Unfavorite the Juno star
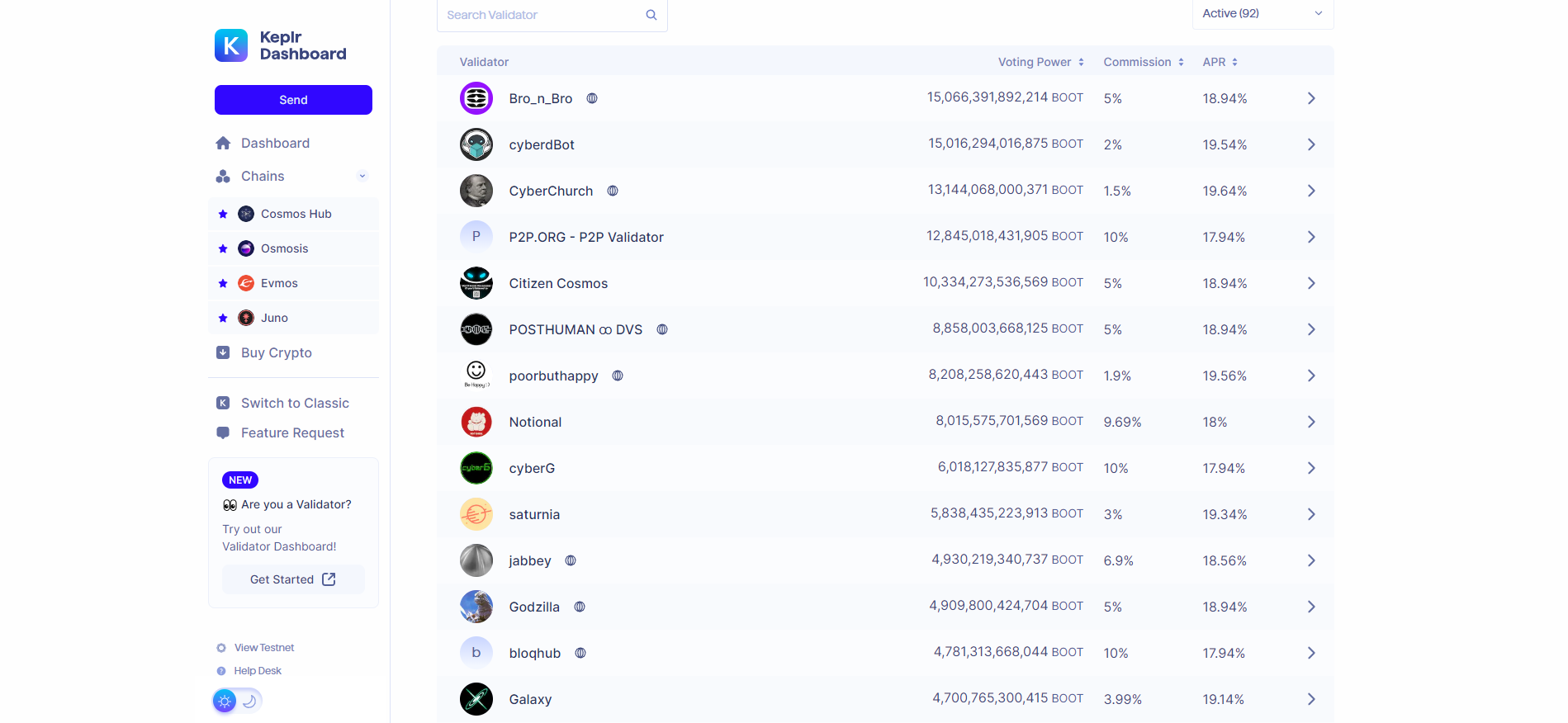The image size is (1568, 723). coord(223,318)
